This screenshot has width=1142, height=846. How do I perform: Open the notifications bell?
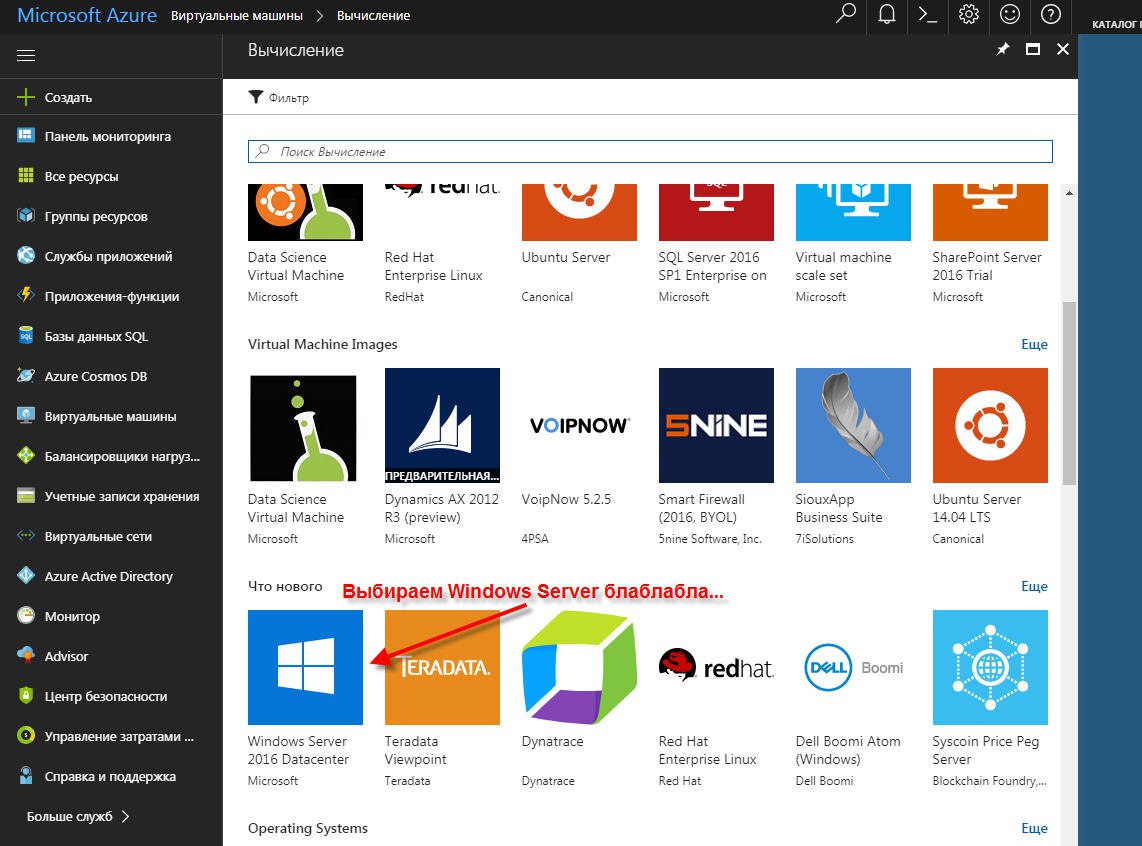(x=886, y=15)
